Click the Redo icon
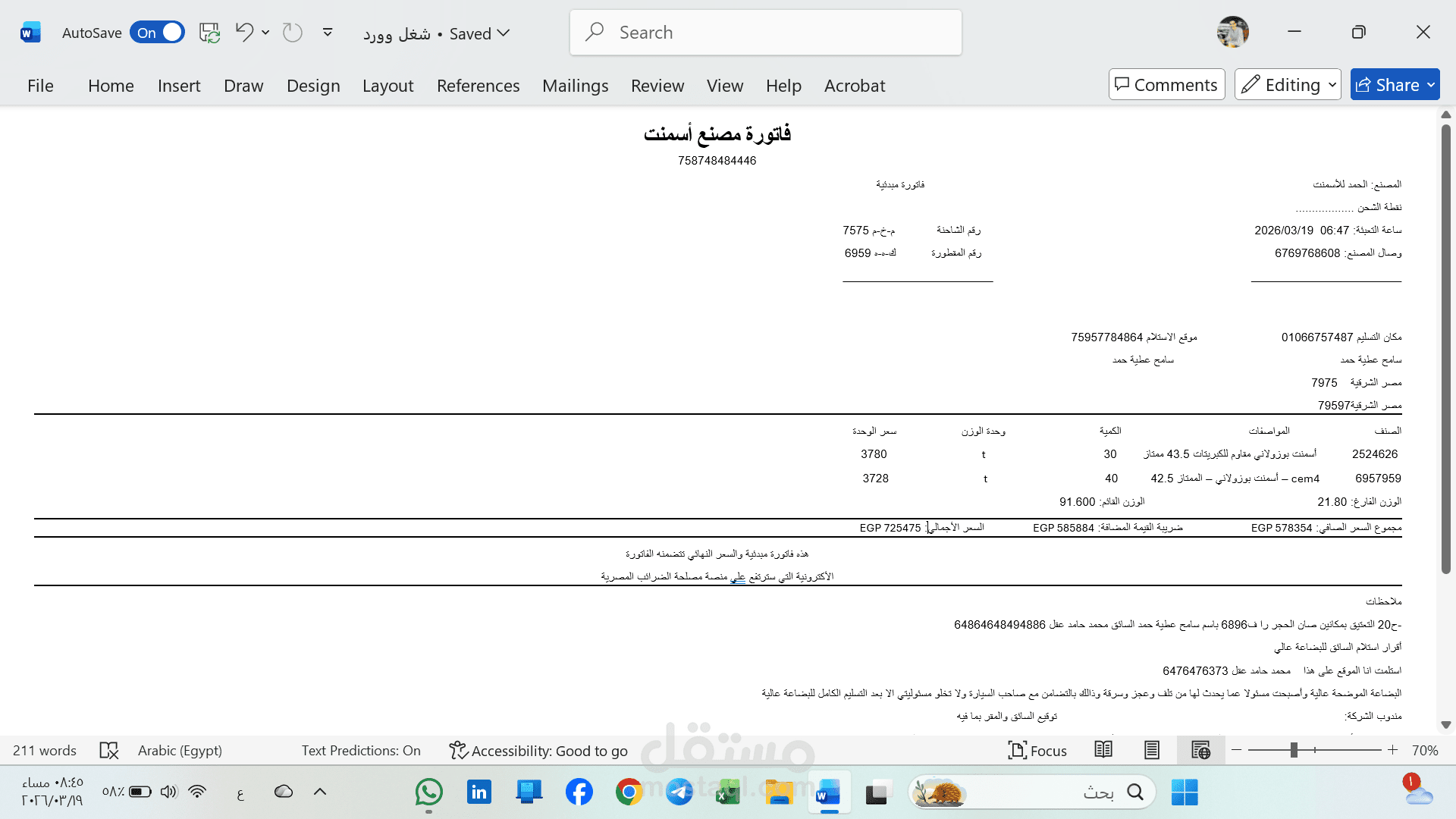The width and height of the screenshot is (1456, 819). point(292,32)
